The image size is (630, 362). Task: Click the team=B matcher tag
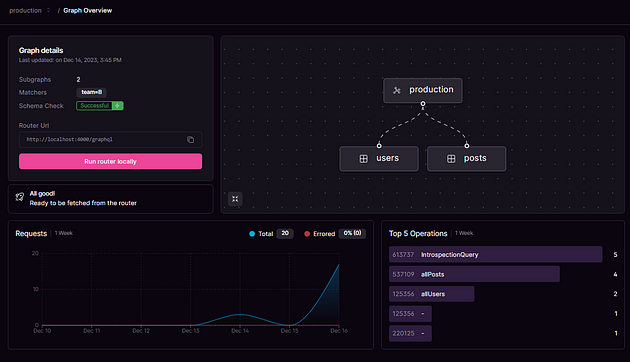point(92,92)
